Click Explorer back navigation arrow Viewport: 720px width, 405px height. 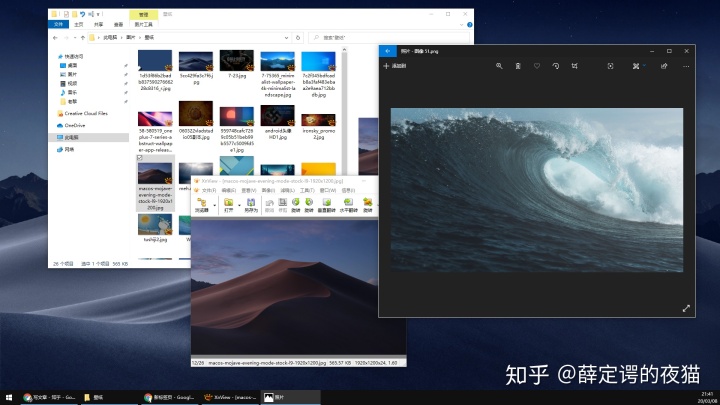[x=56, y=38]
